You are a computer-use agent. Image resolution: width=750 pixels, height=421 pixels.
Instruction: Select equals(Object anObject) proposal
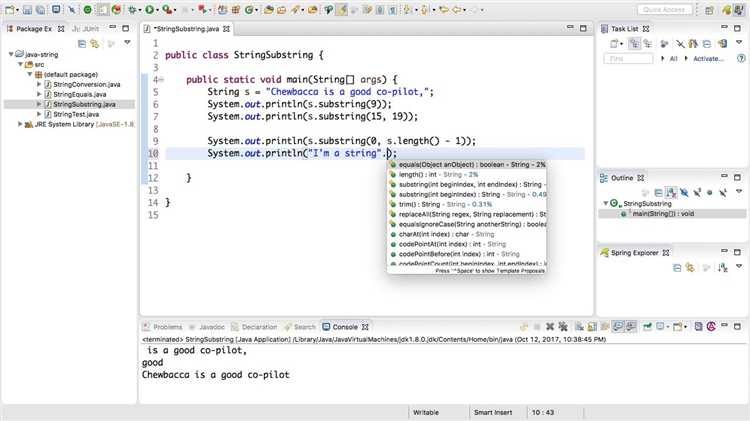point(467,165)
